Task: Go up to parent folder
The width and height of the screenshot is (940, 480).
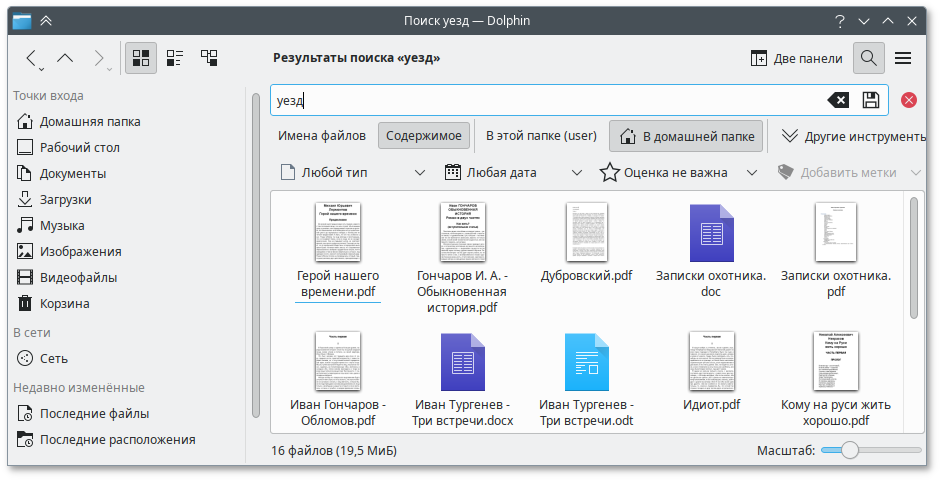Action: [65, 58]
